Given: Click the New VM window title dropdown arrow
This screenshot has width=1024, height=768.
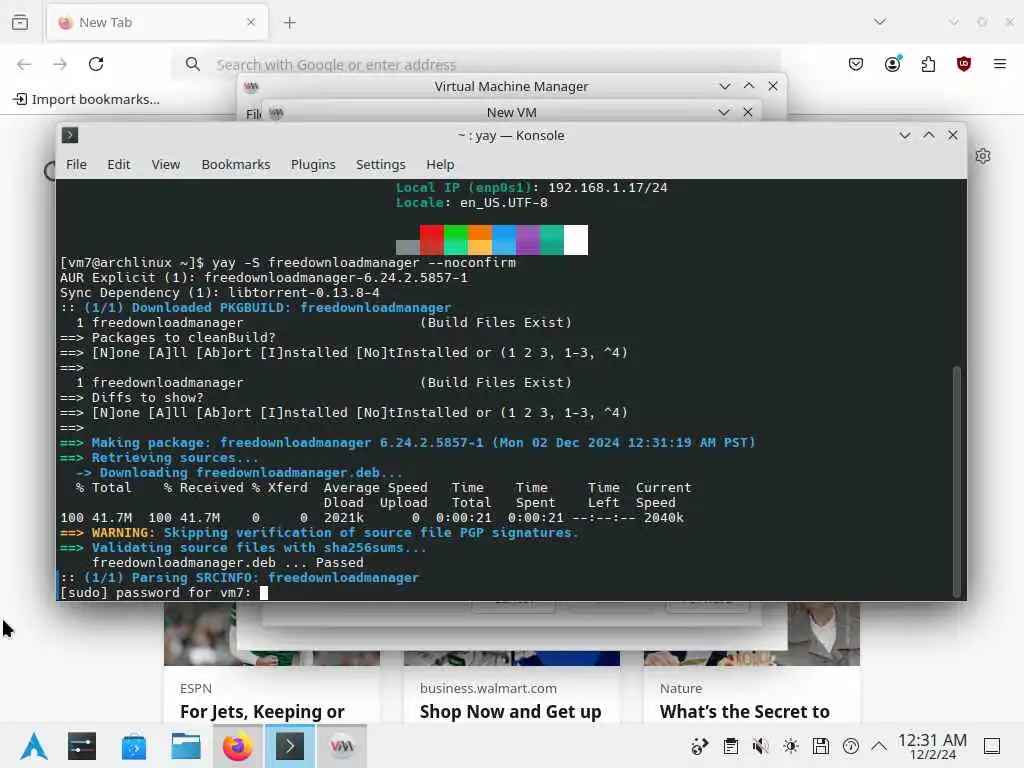Looking at the screenshot, I should pos(724,112).
